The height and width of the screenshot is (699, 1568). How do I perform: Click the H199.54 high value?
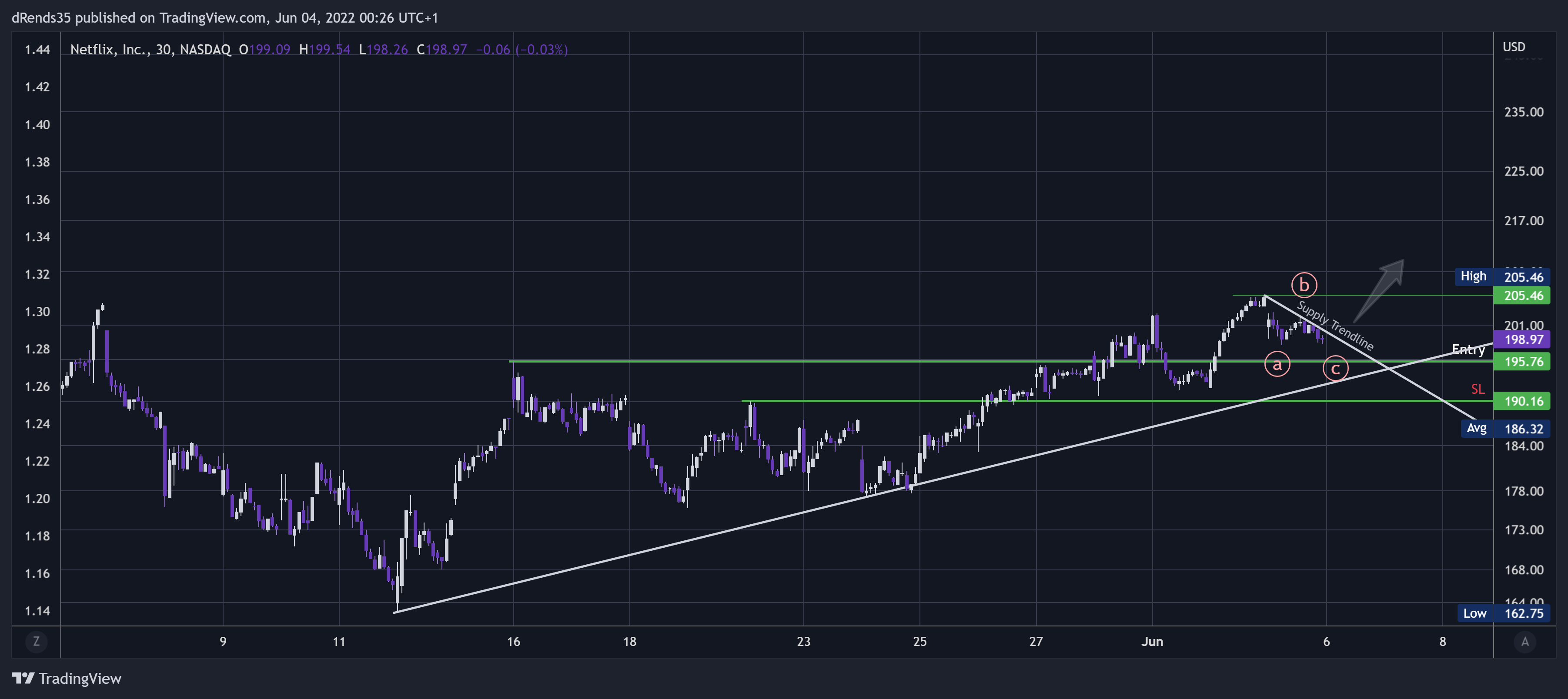click(324, 49)
